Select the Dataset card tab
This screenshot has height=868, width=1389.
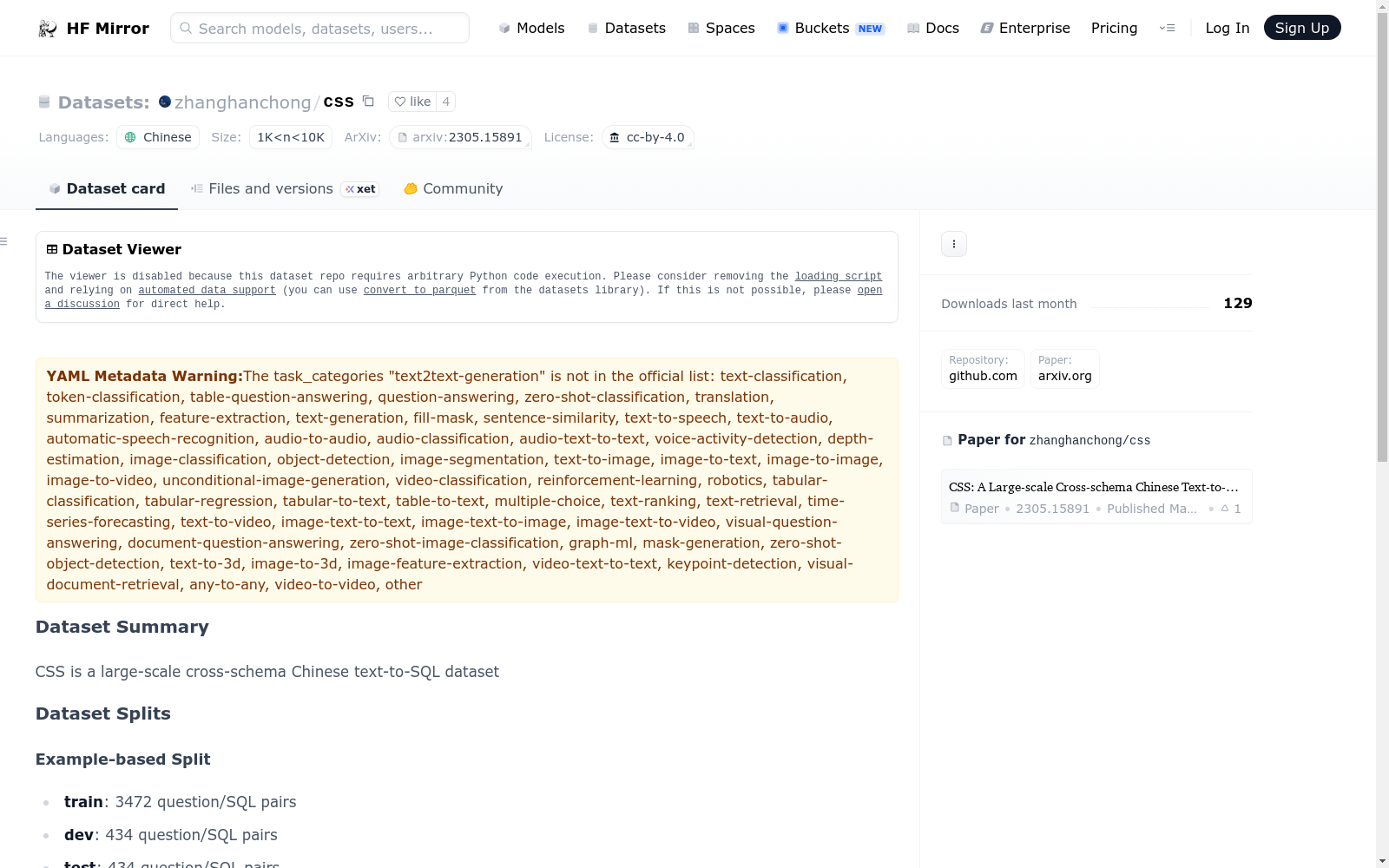(x=107, y=188)
